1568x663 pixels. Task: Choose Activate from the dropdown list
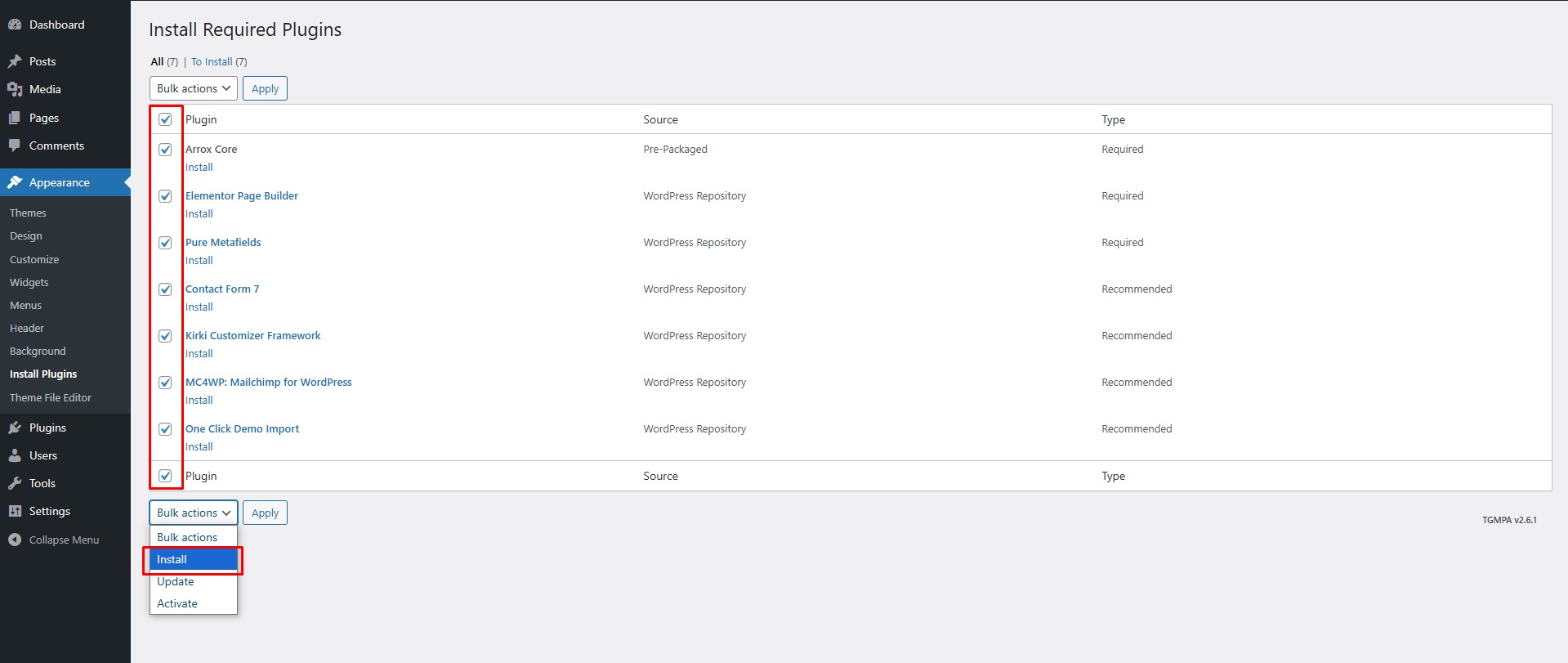coord(193,603)
